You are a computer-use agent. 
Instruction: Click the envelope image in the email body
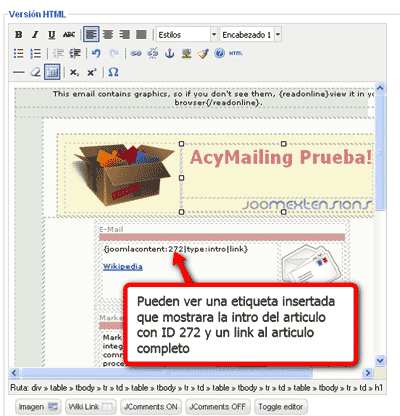pos(311,264)
